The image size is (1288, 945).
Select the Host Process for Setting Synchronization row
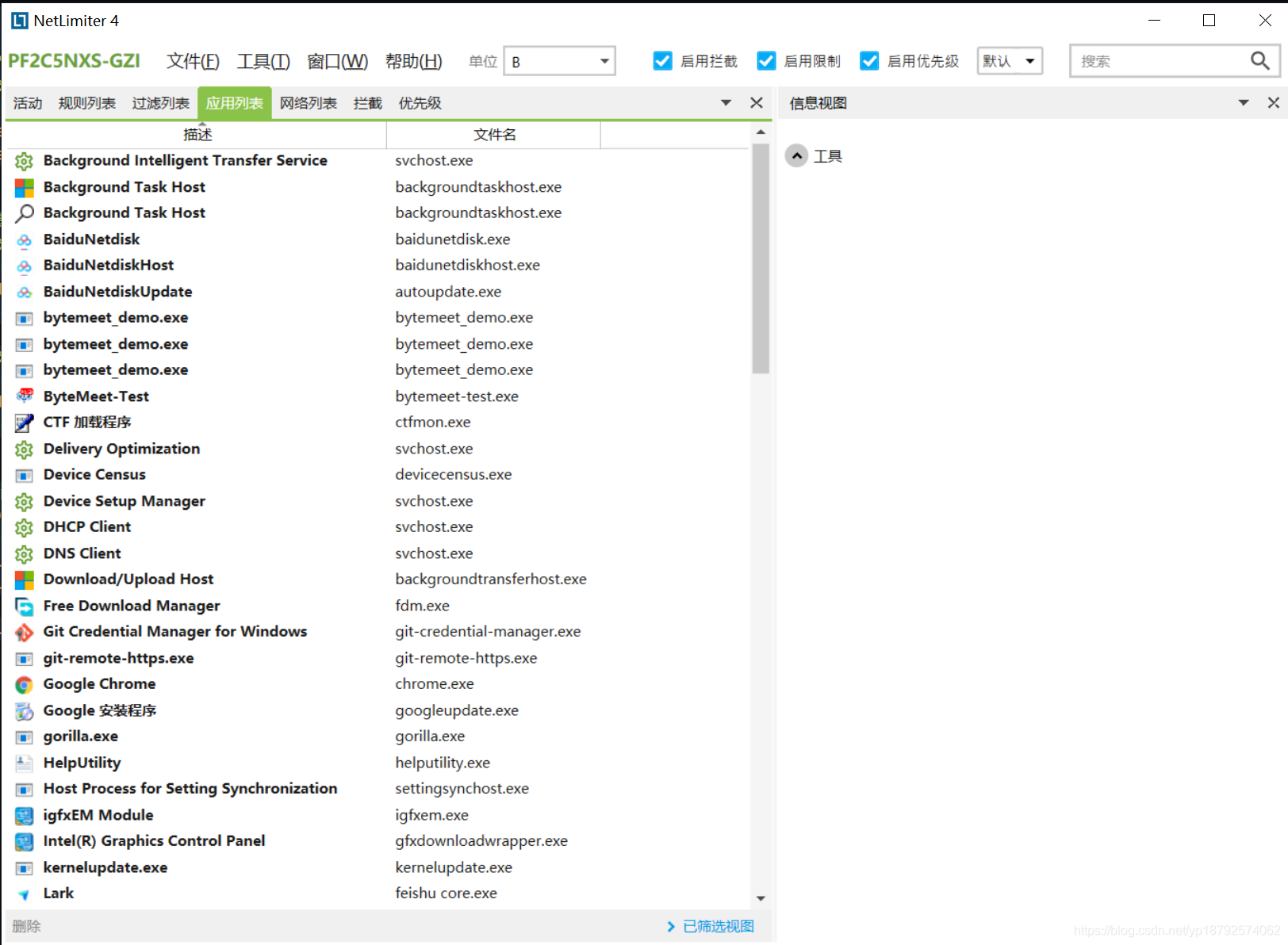pyautogui.click(x=379, y=789)
